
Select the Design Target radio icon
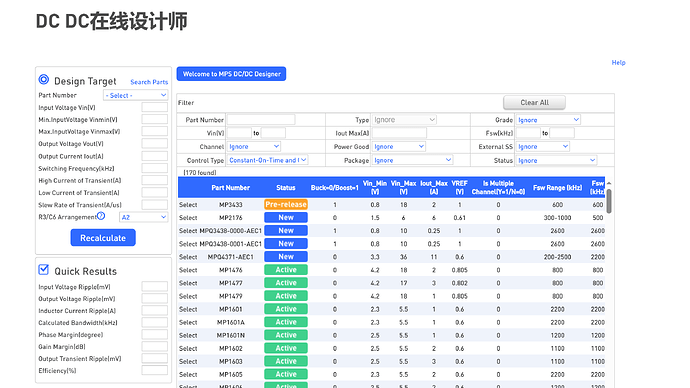click(x=44, y=80)
